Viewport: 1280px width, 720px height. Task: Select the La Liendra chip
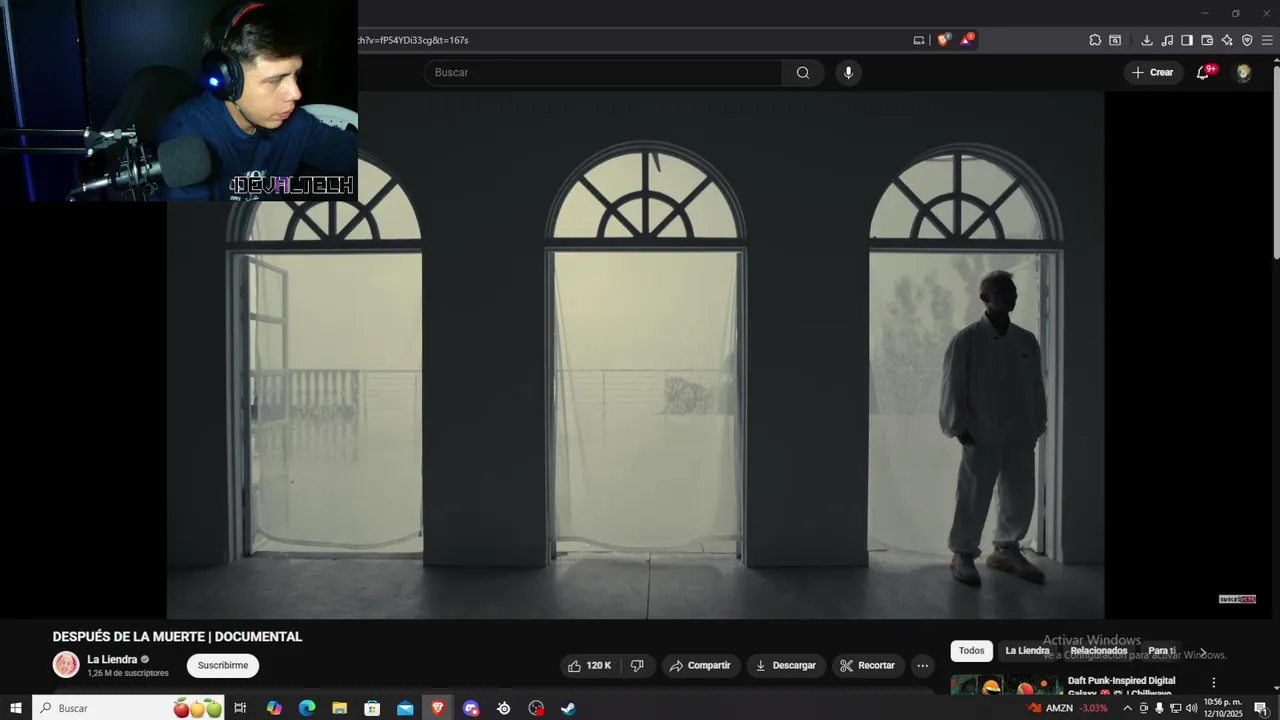point(1027,651)
